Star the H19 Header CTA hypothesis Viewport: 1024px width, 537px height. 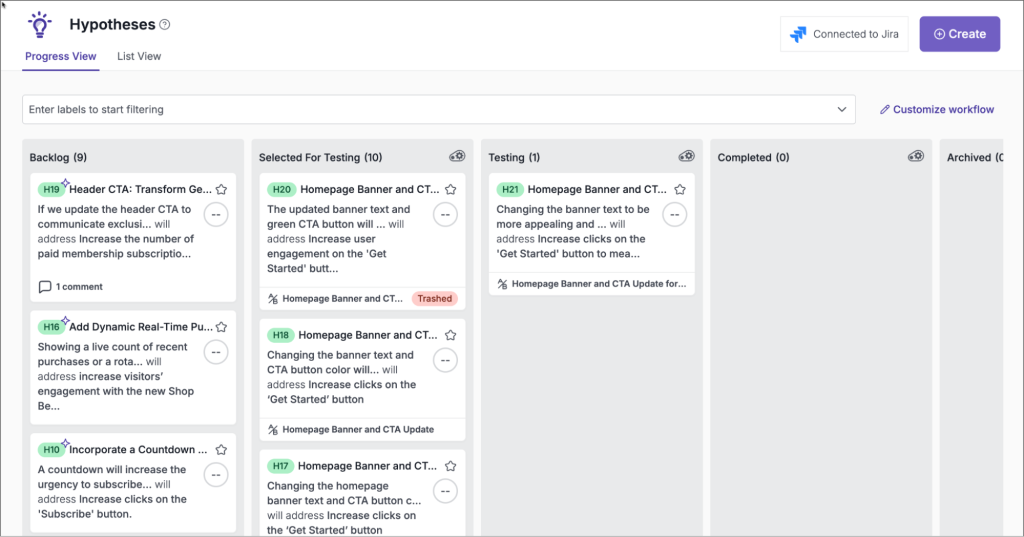pyautogui.click(x=221, y=189)
